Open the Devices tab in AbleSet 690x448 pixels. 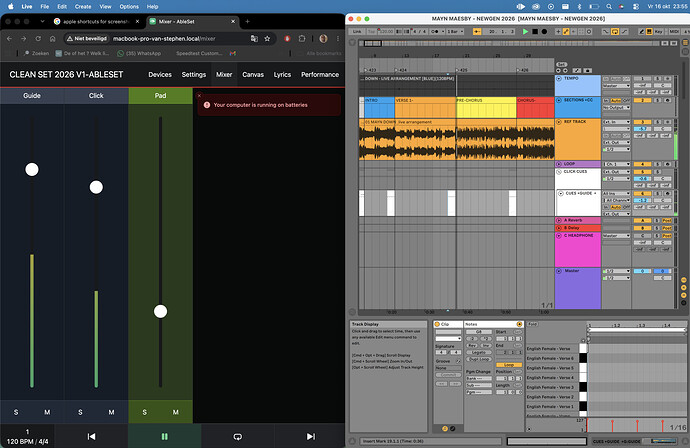[160, 74]
